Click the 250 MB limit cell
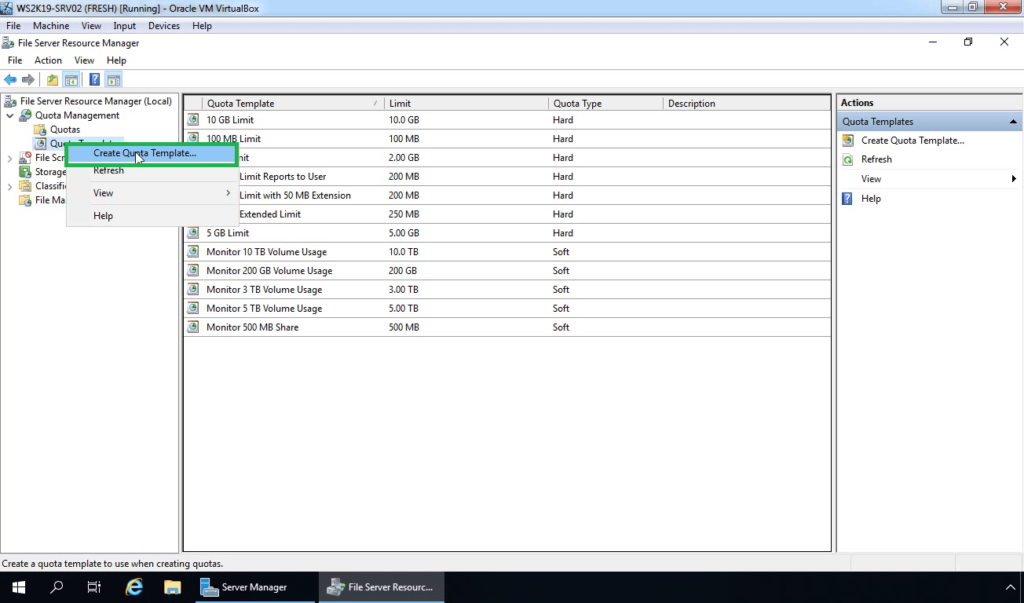 (404, 214)
